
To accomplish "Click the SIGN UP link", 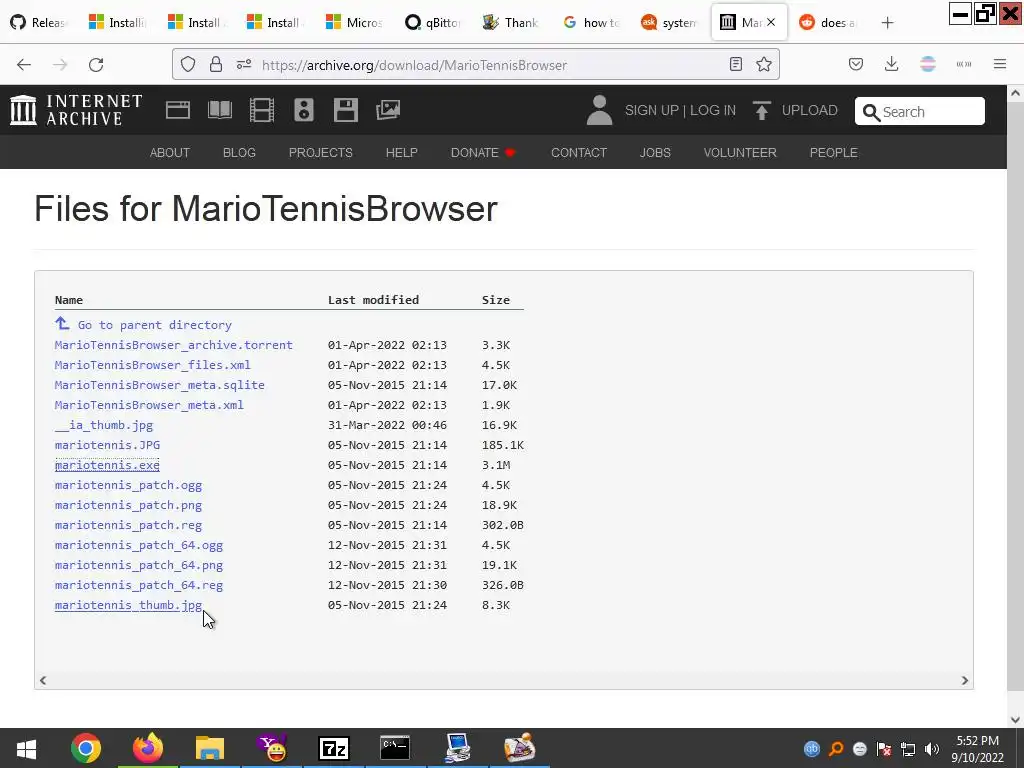I will (x=652, y=110).
